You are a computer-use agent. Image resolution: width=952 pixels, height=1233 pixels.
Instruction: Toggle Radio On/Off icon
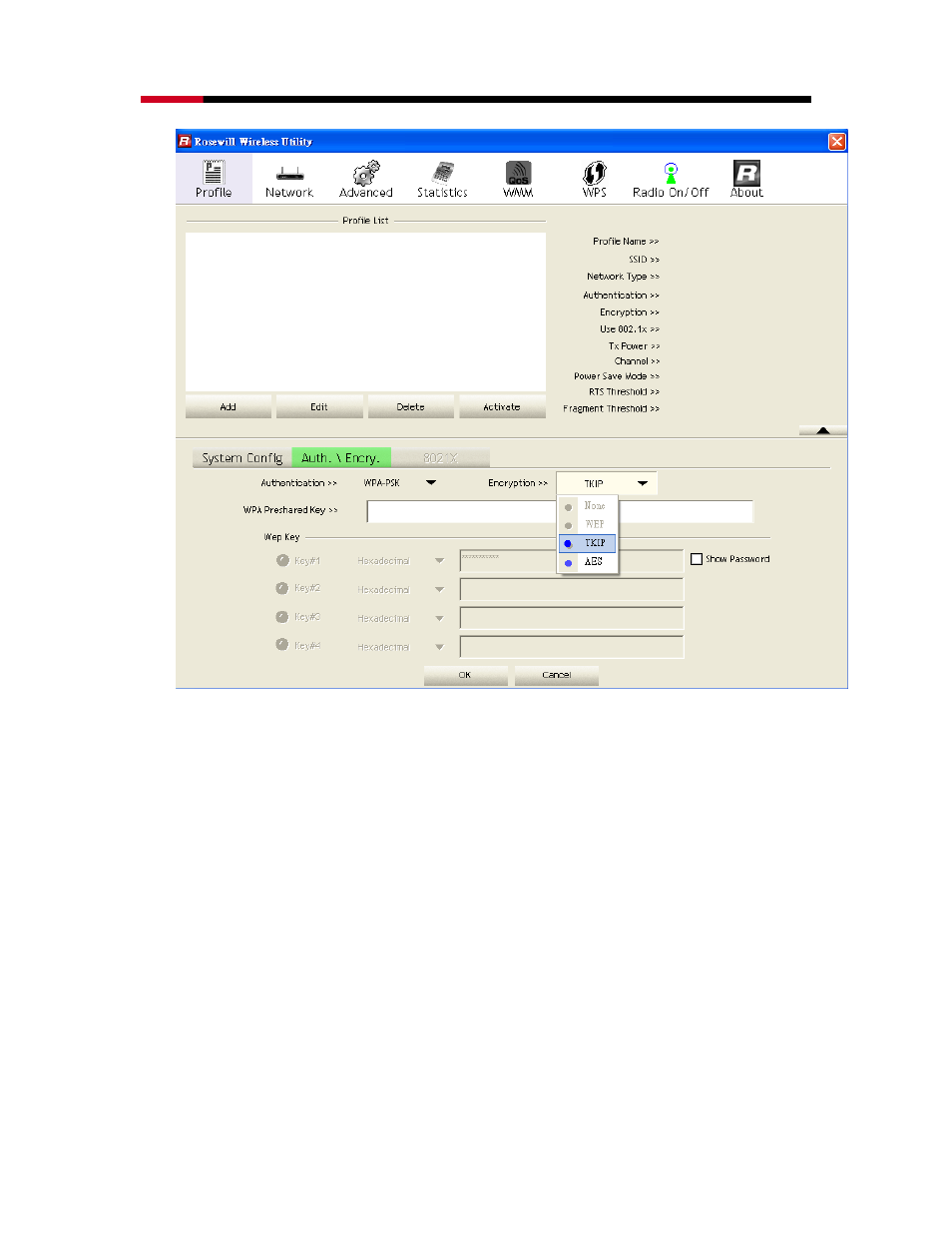coord(671,173)
